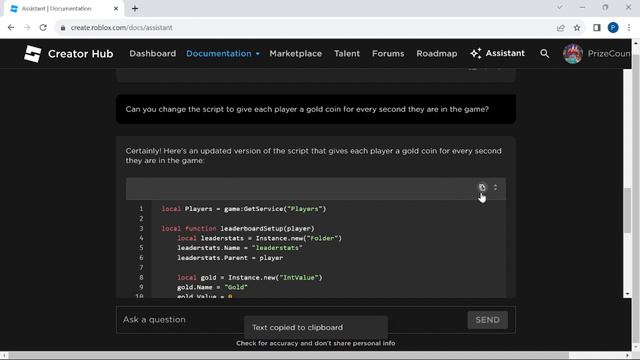Click code line 'local leaderstats = Instance.new("Folder")'
640x360 pixels.
coord(259,238)
